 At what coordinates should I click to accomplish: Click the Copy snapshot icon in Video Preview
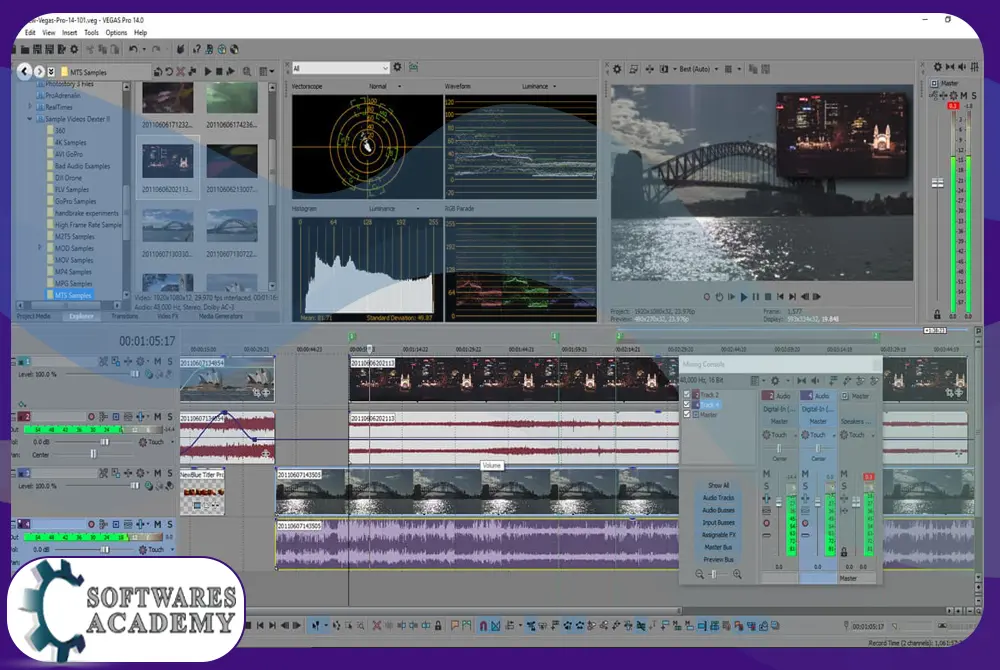(753, 69)
